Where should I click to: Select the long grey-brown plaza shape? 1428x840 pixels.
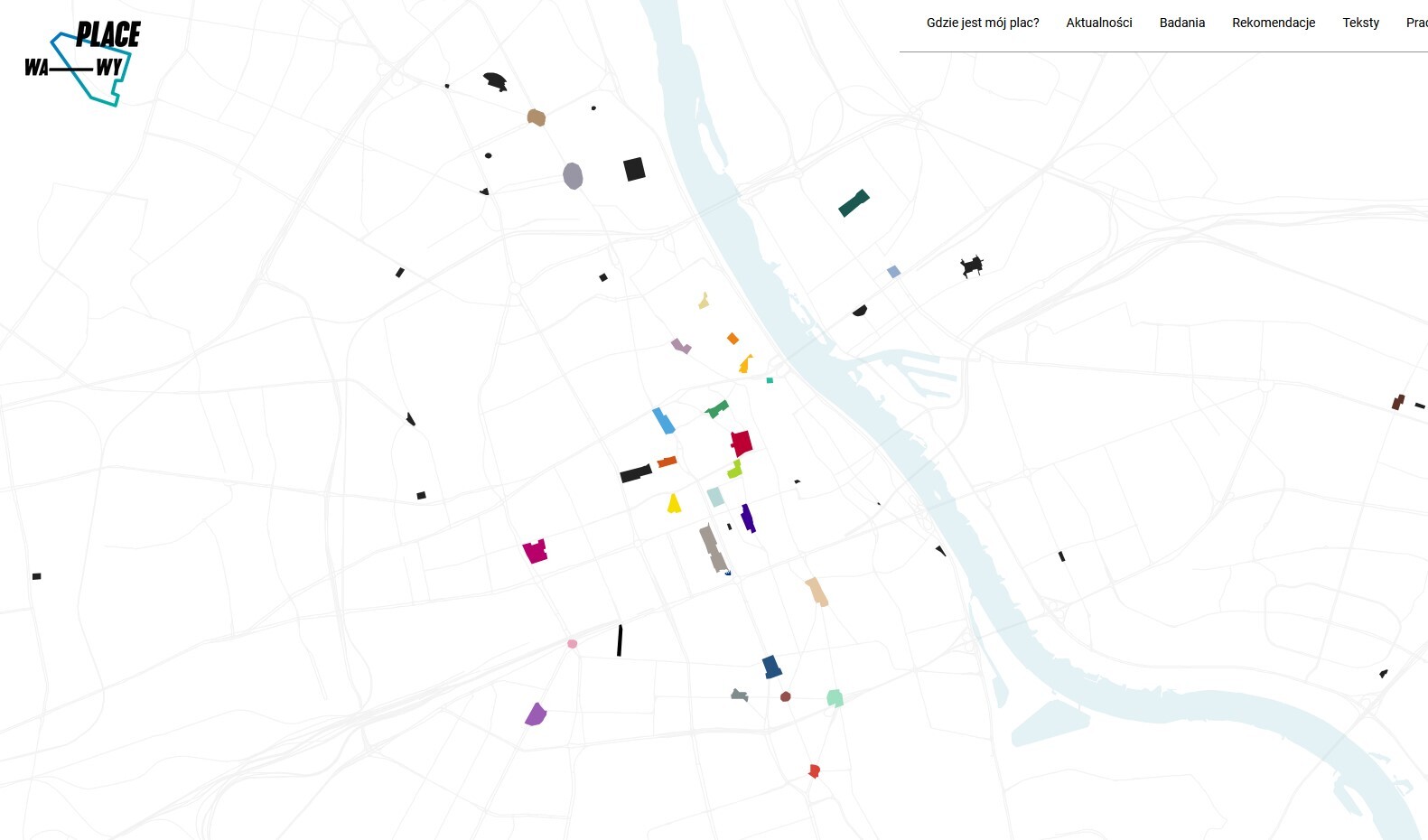[712, 548]
